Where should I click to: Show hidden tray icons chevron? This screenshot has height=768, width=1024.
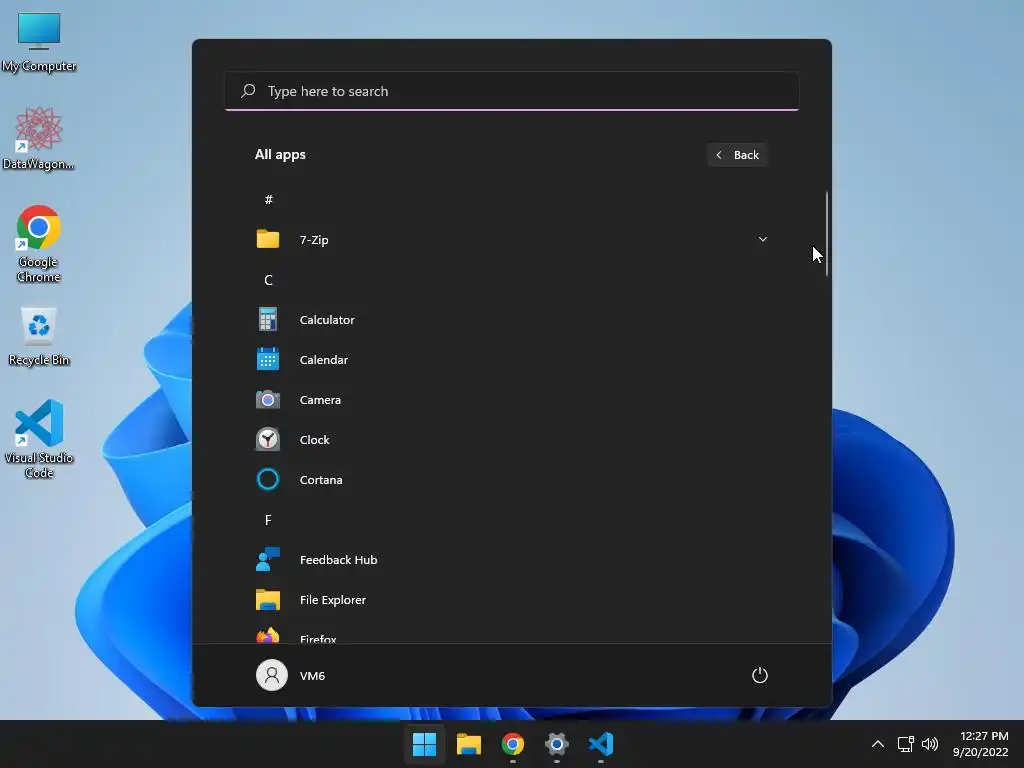click(x=878, y=744)
